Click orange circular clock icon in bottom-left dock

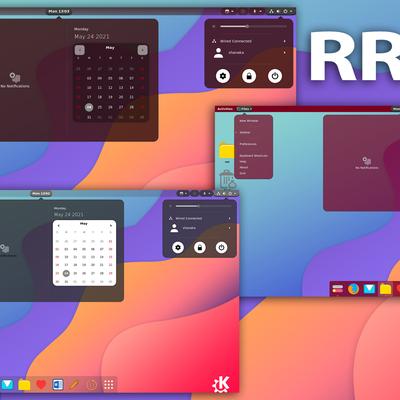[92, 385]
